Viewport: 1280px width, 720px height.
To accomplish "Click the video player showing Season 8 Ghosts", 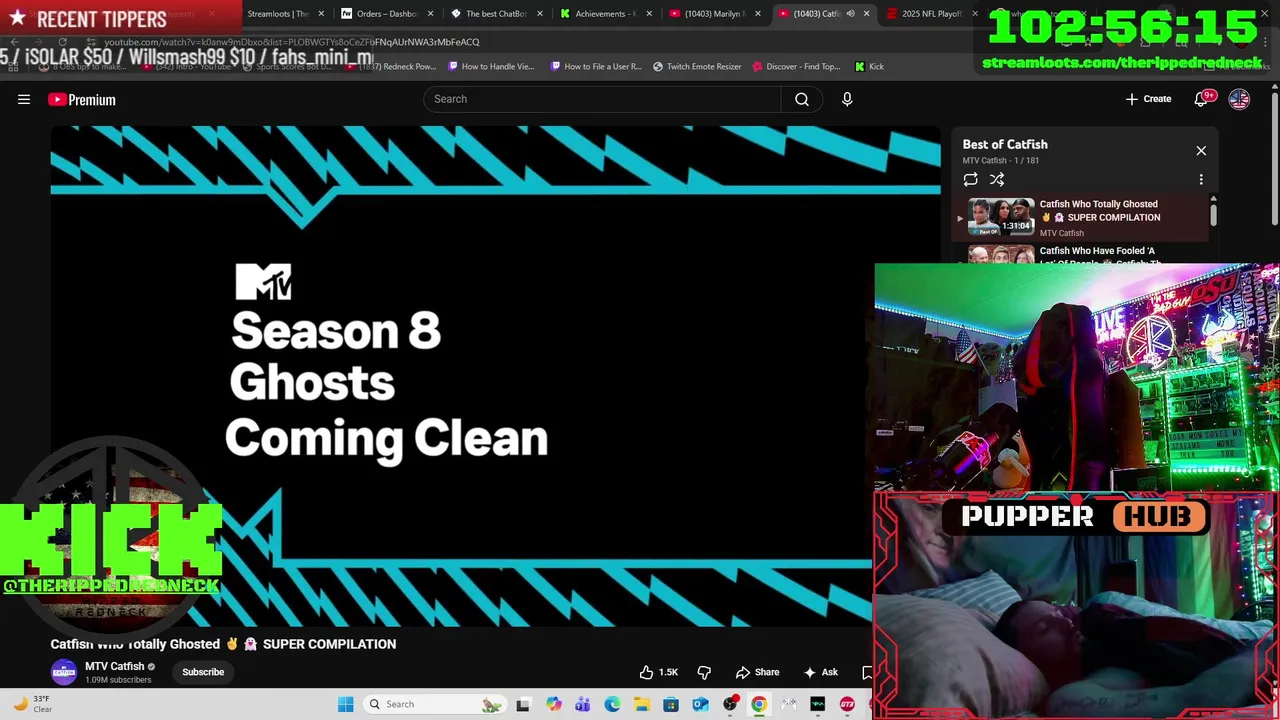I will 495,376.
